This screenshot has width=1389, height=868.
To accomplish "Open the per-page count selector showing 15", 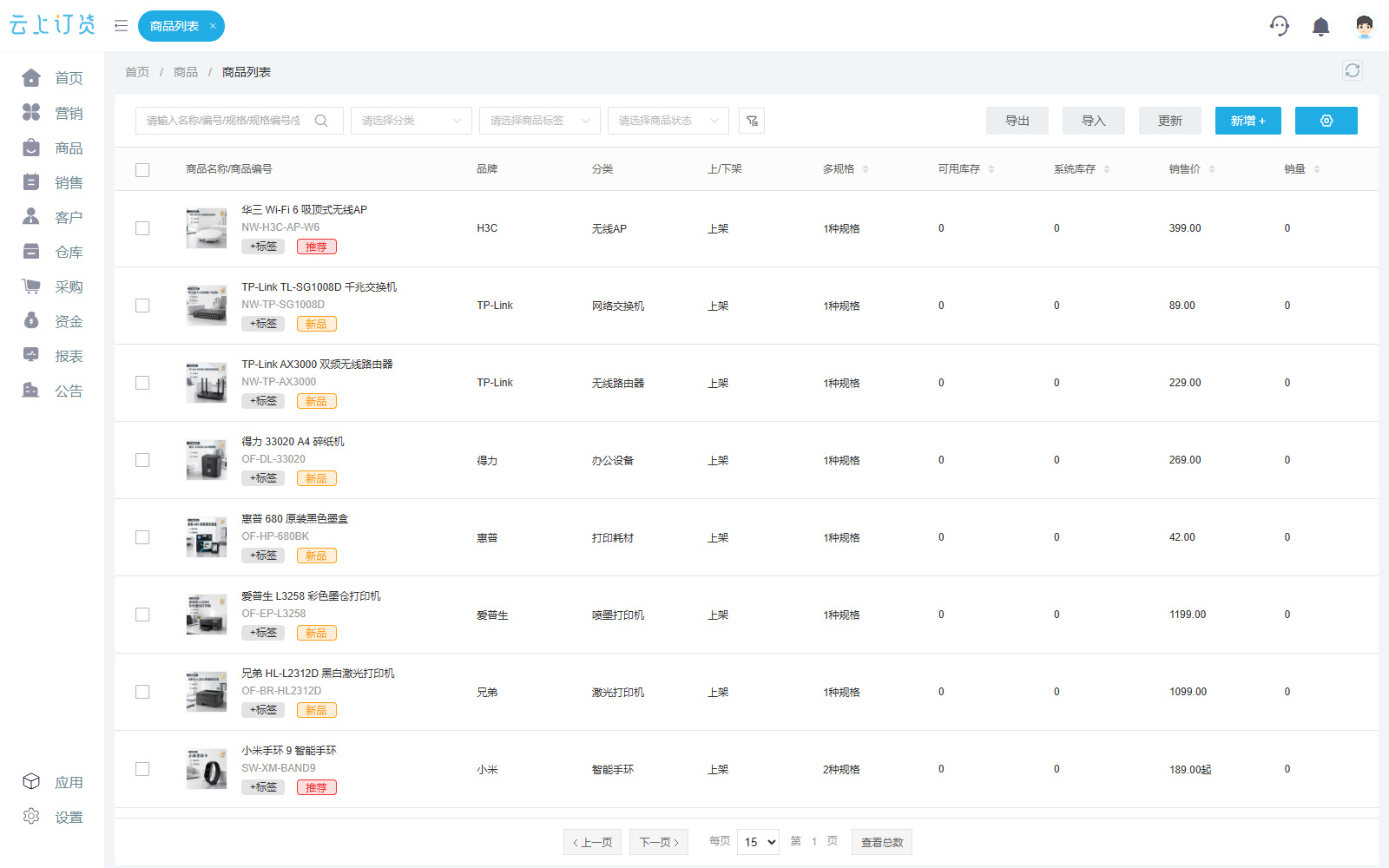I will point(759,842).
